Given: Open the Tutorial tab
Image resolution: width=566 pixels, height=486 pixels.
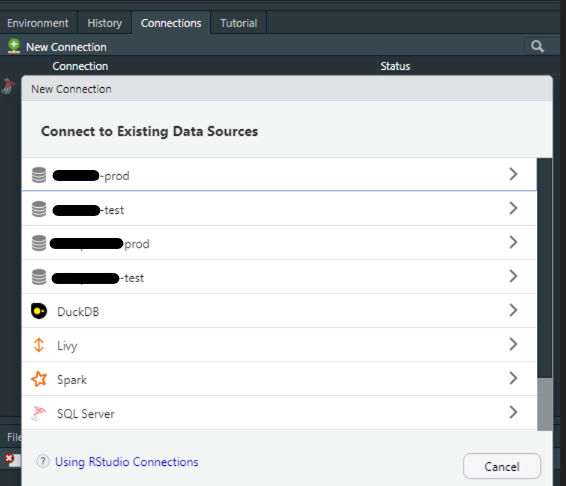Looking at the screenshot, I should (x=239, y=23).
